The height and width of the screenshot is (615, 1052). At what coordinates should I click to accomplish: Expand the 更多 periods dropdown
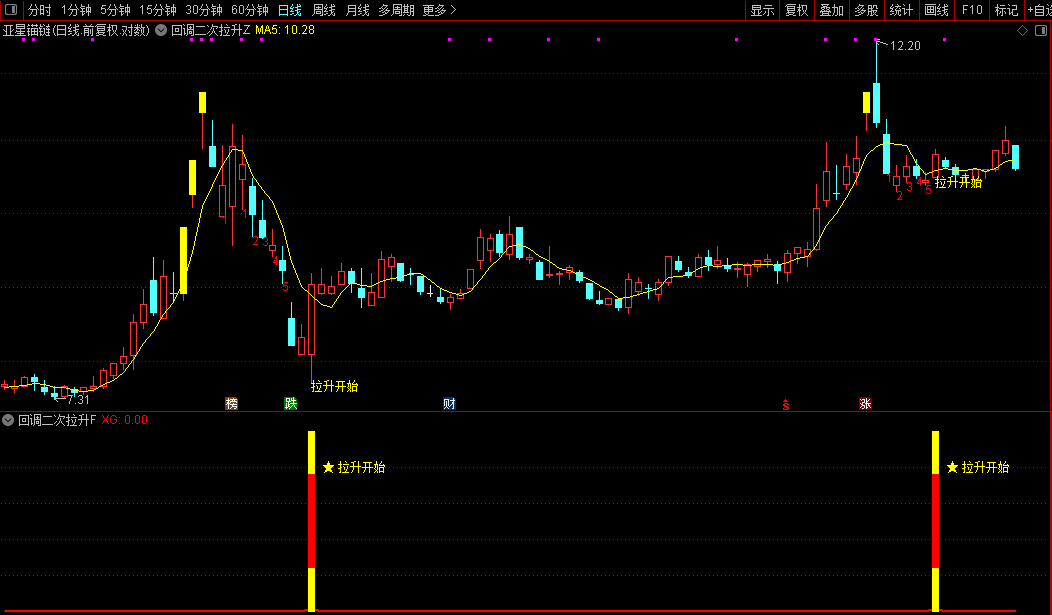tap(439, 10)
